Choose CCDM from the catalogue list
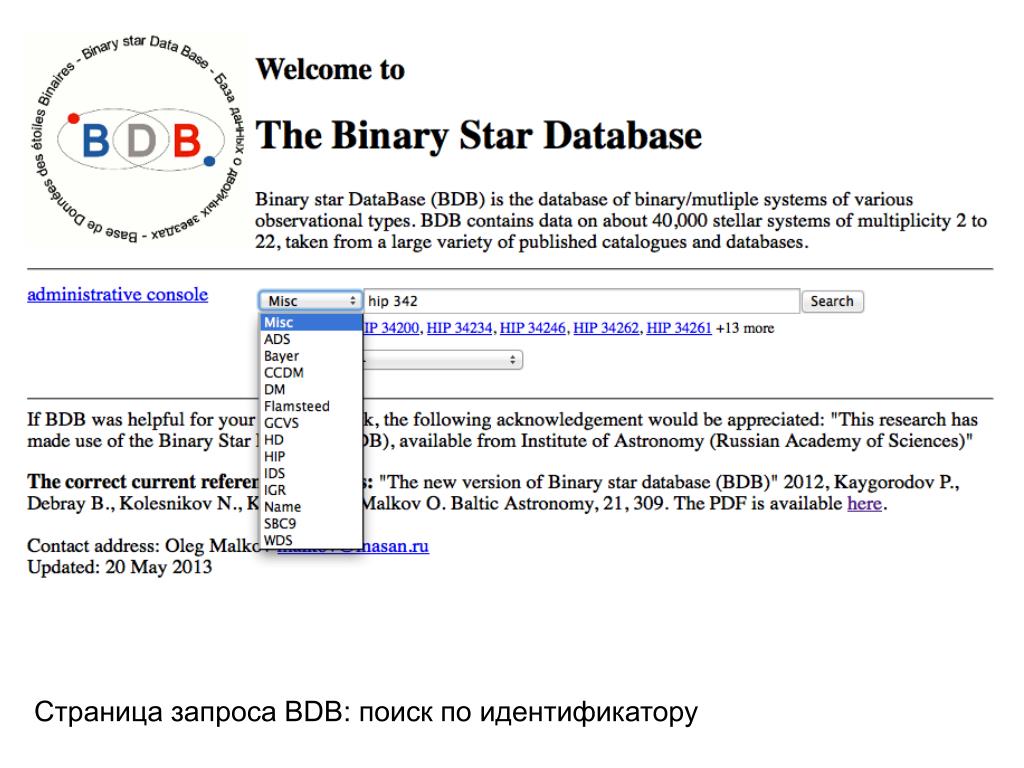 [x=311, y=373]
